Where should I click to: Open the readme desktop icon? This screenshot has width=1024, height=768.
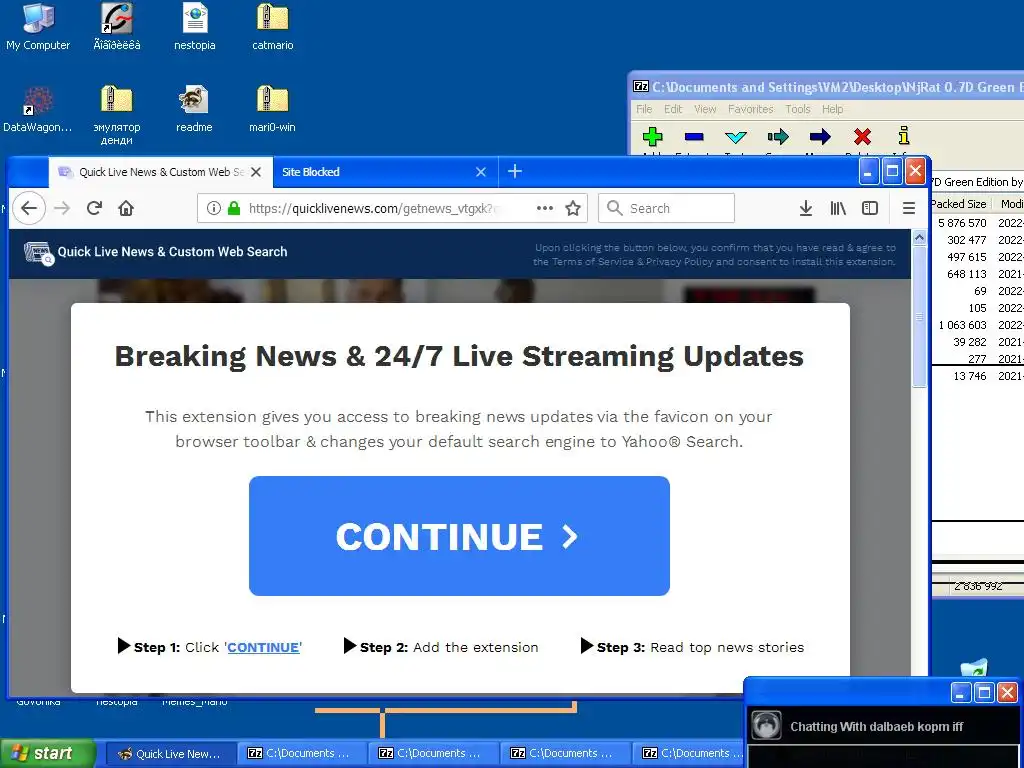point(194,109)
